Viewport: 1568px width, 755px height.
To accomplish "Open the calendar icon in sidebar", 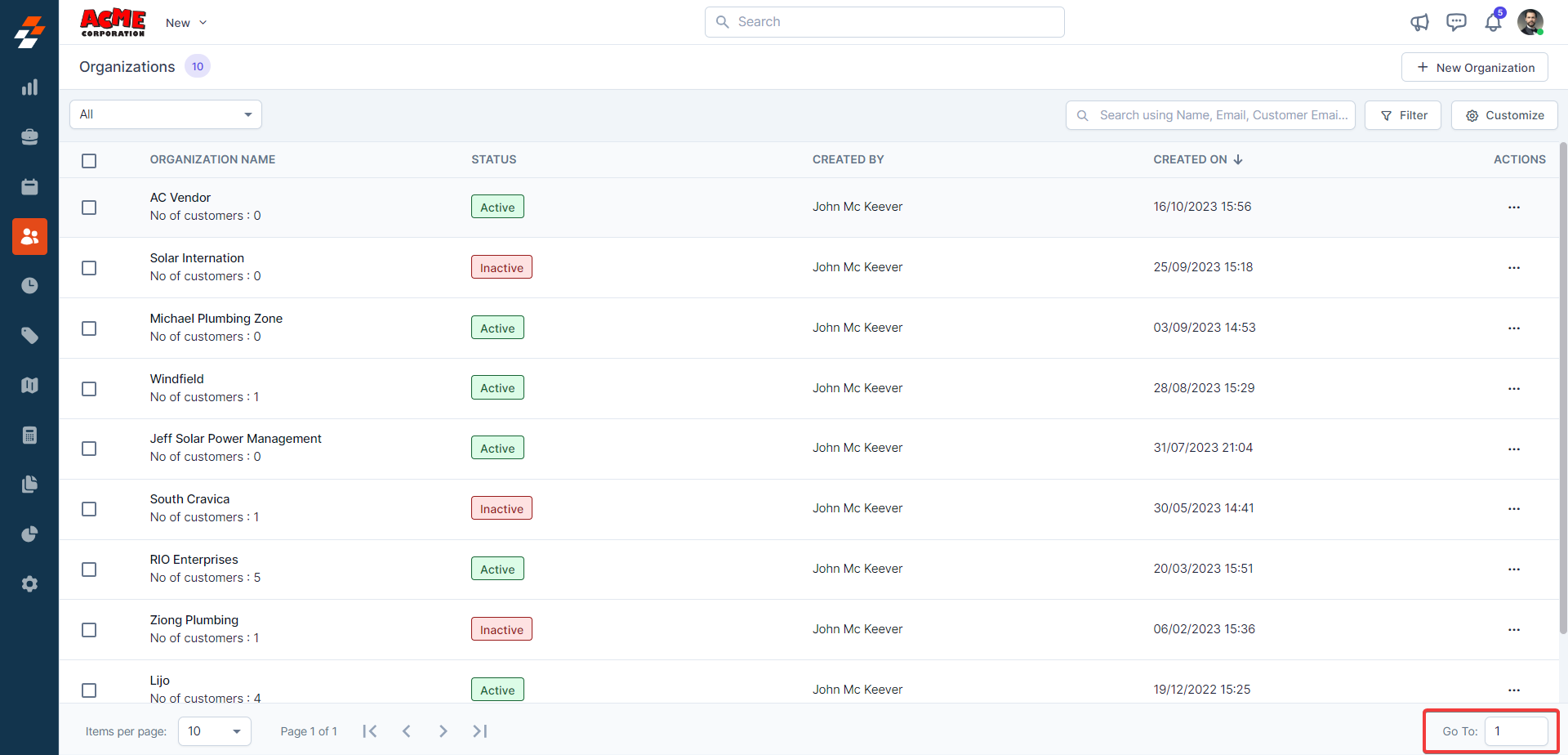I will (29, 187).
